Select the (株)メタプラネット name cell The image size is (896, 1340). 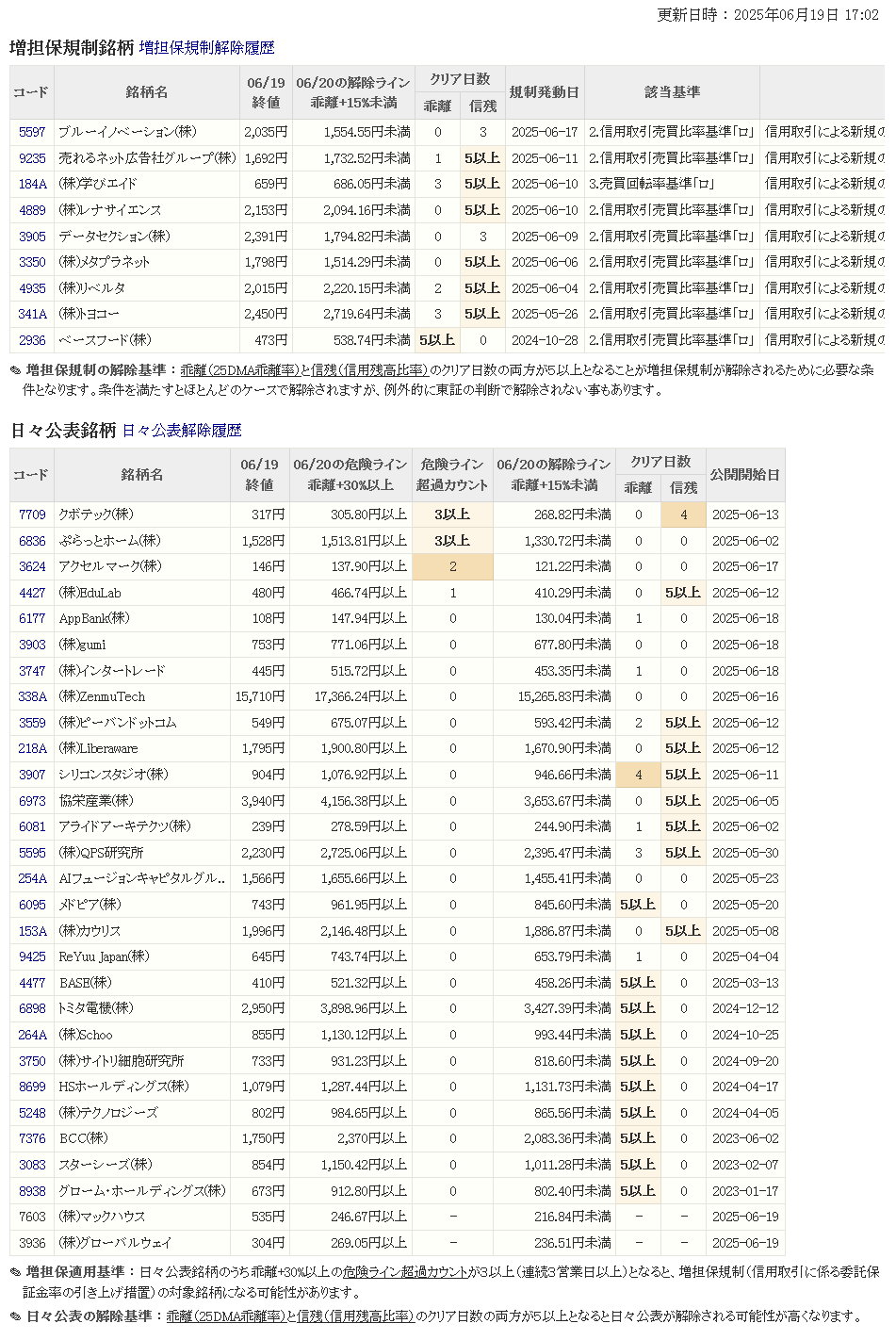point(146,262)
